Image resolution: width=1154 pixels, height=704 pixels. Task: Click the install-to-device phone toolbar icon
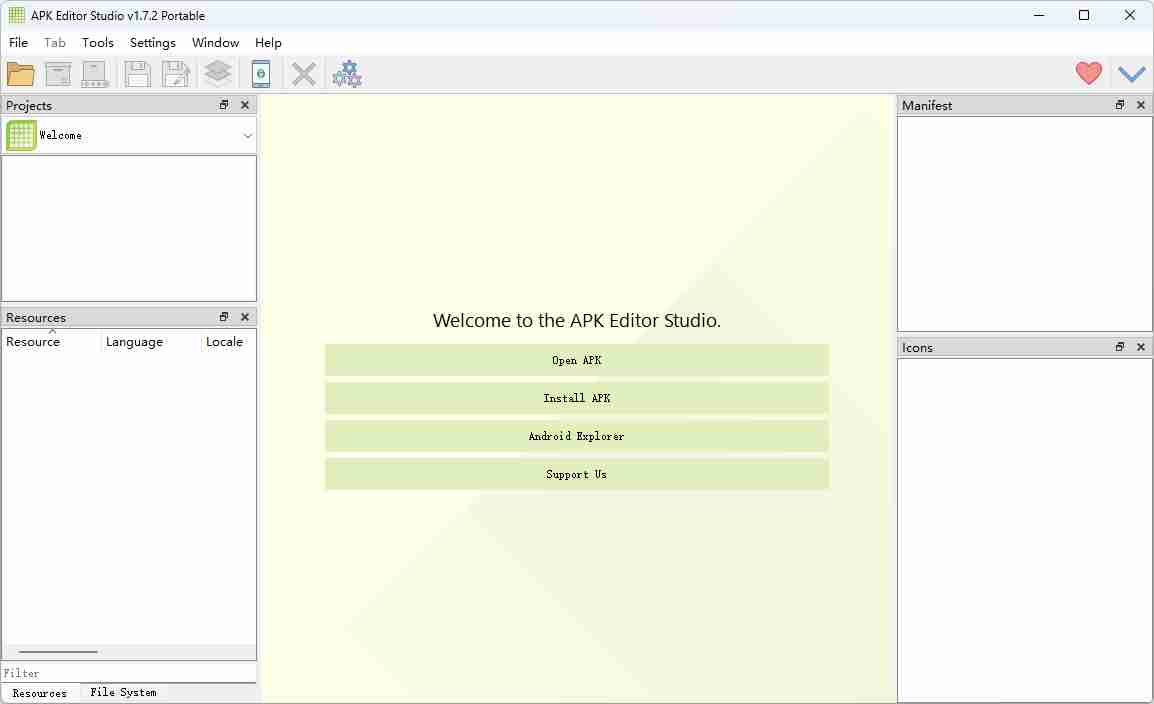261,73
